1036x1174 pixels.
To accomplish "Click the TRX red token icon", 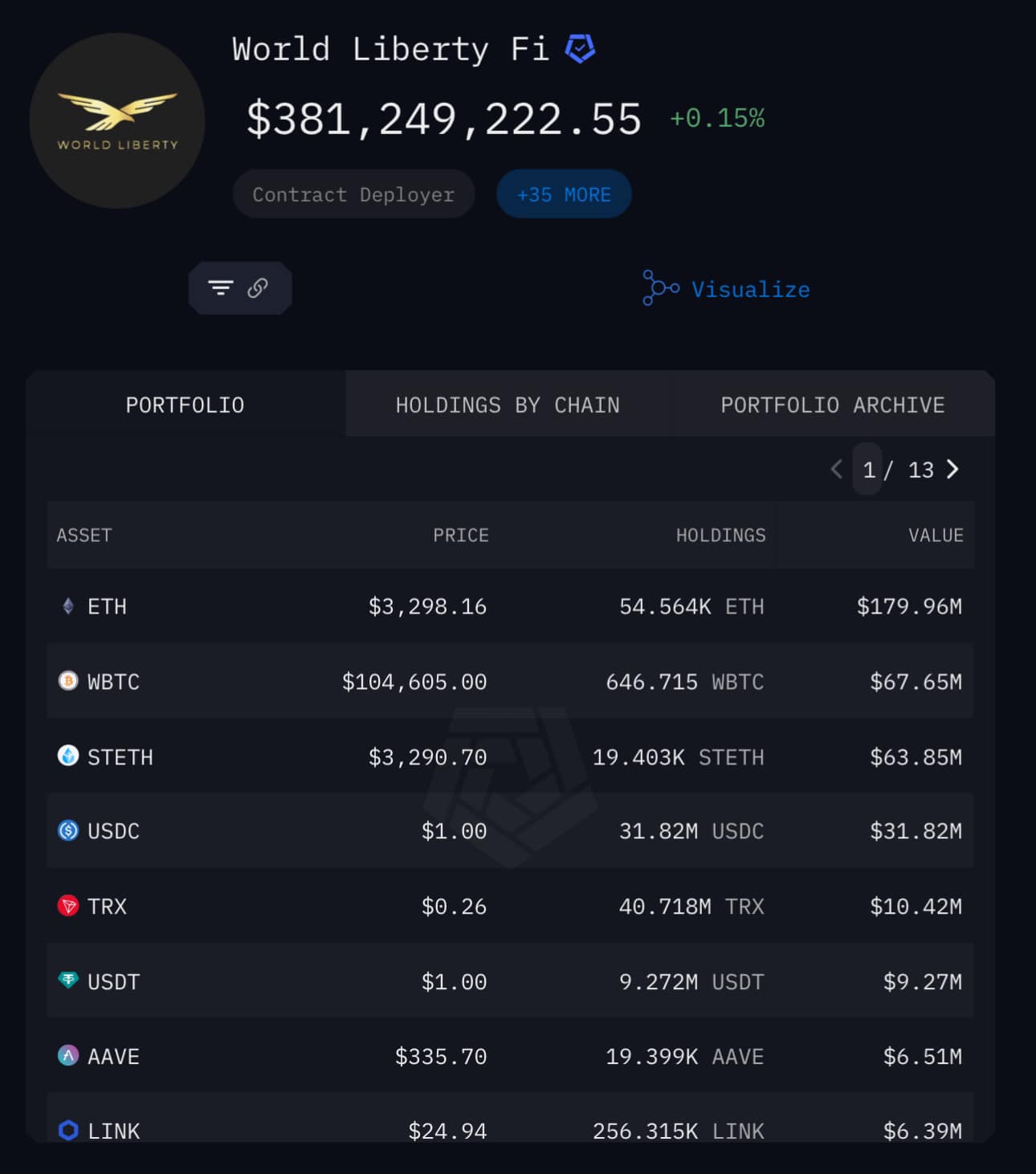I will [x=68, y=906].
